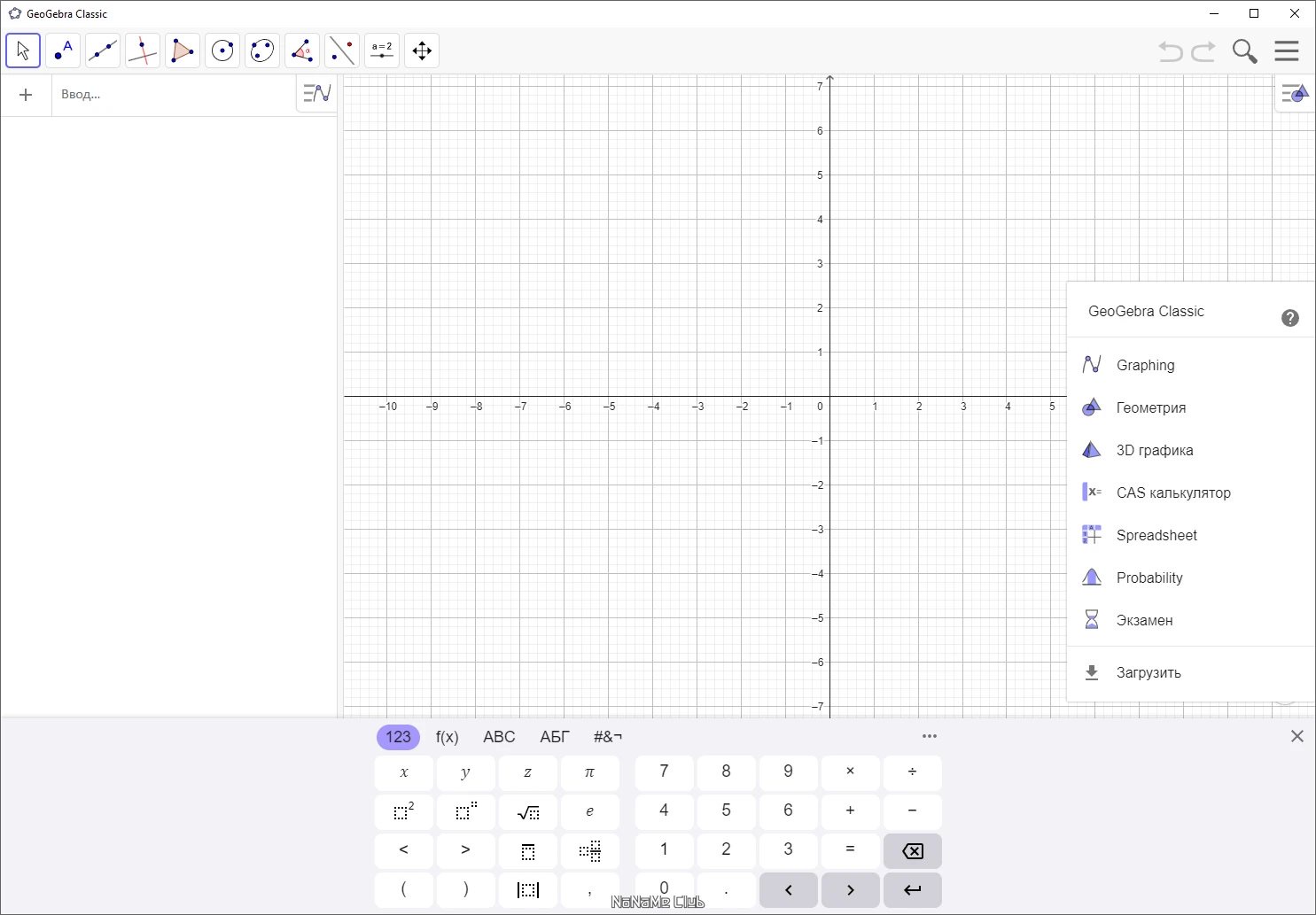
Task: Start the Экзамен mode
Action: tap(1191, 620)
